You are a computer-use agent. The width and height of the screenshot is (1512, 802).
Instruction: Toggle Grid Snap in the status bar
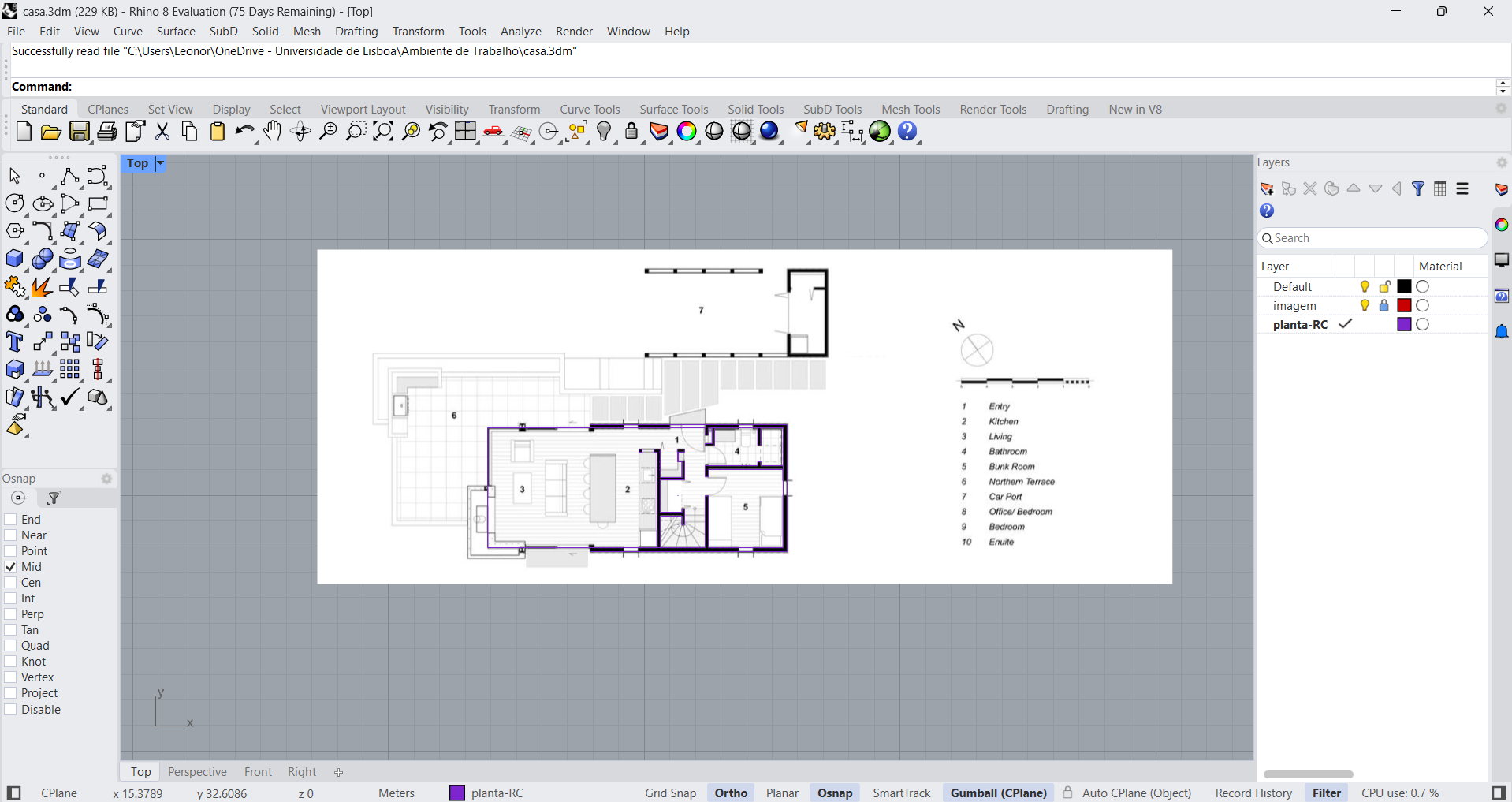point(670,793)
